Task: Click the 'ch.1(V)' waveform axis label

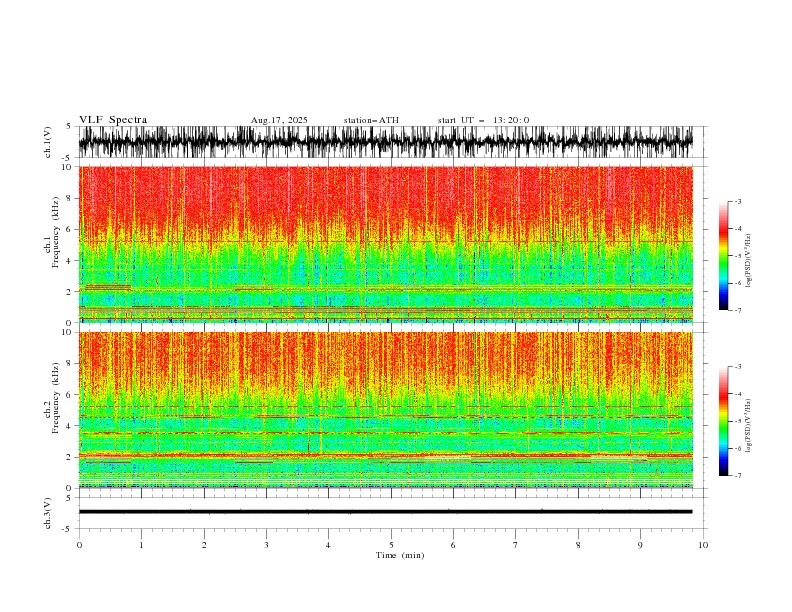Action: point(48,142)
